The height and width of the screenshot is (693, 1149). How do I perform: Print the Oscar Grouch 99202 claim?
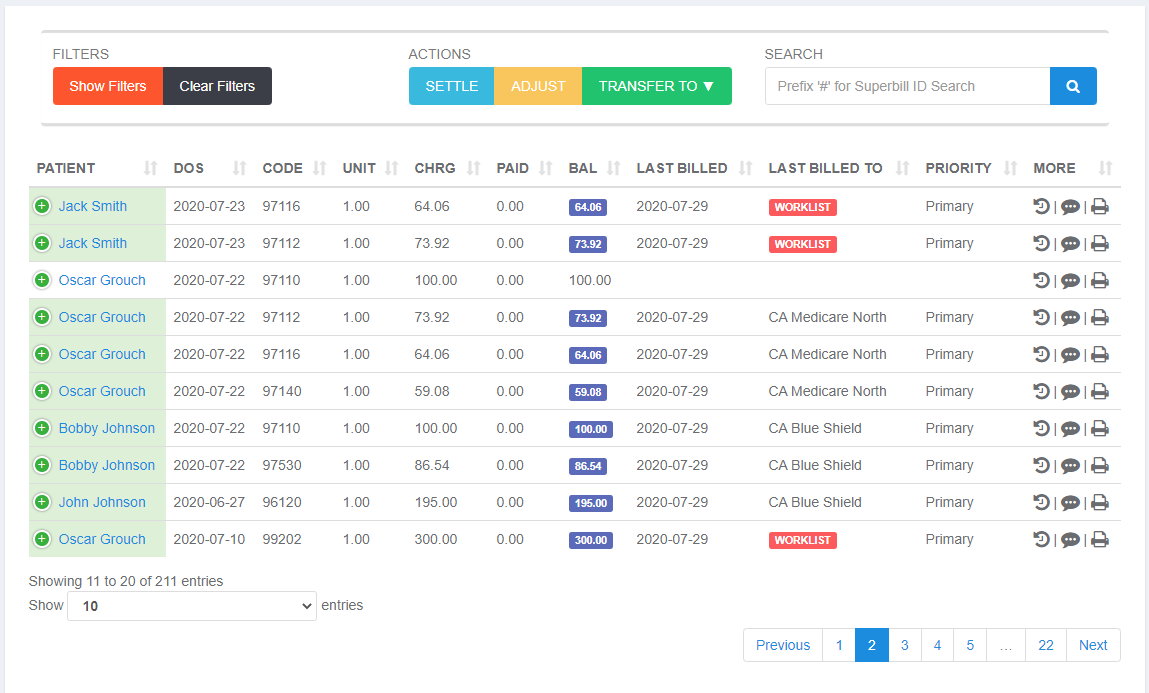pyautogui.click(x=1100, y=540)
